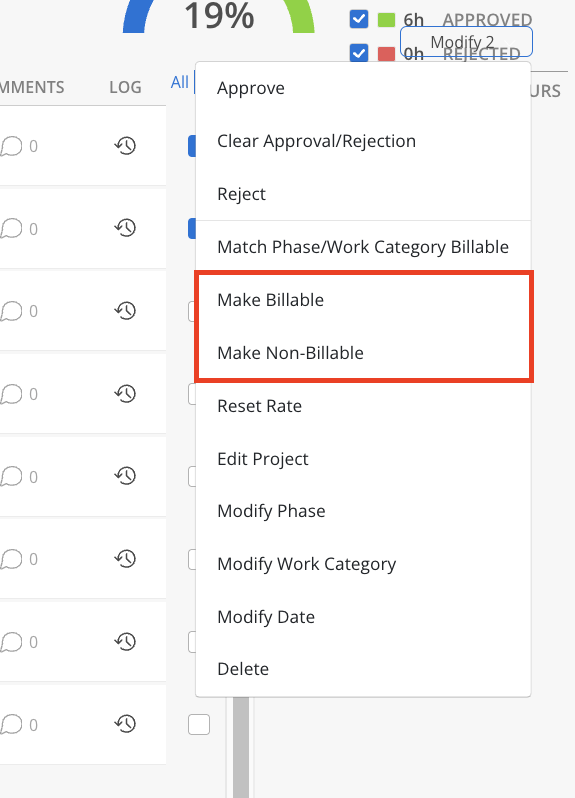
Task: Open comment bubble in third row
Action: coord(11,311)
